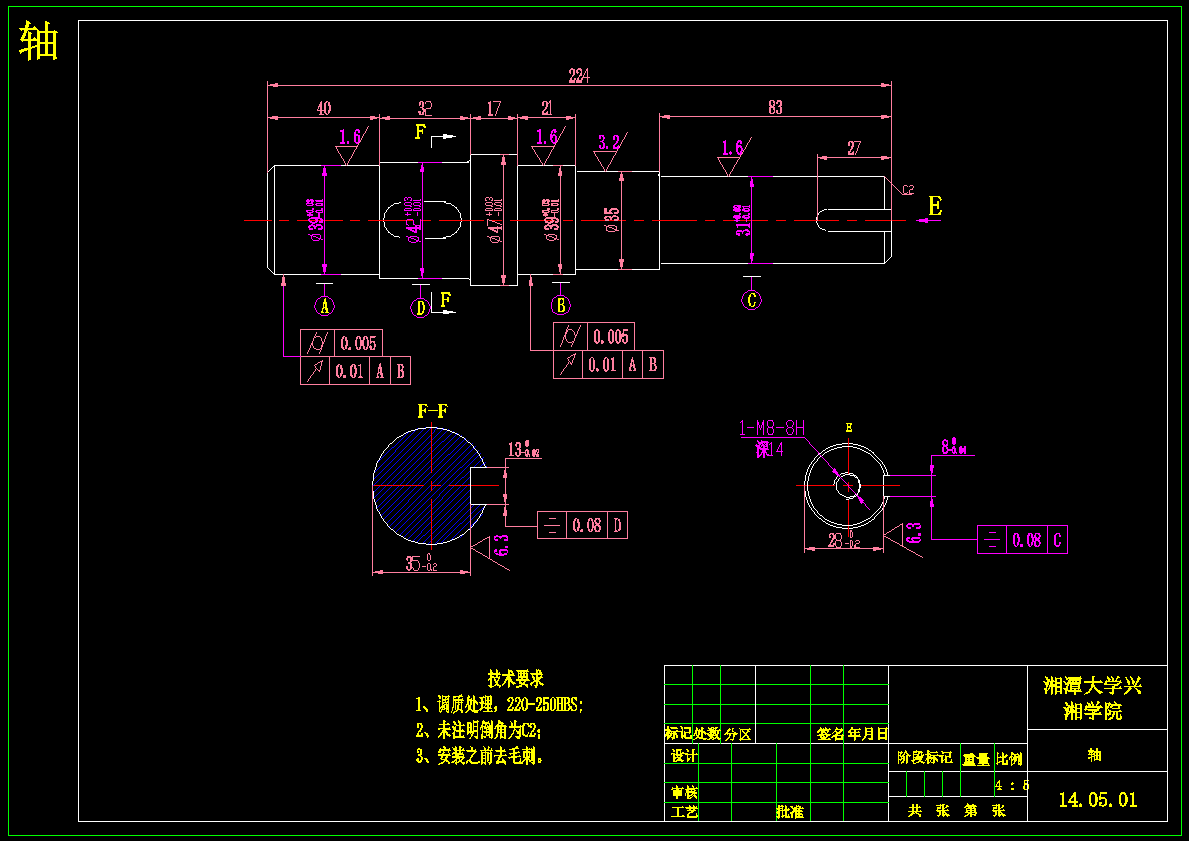
Task: Click the ø35 diameter dimension text
Action: coord(613,220)
